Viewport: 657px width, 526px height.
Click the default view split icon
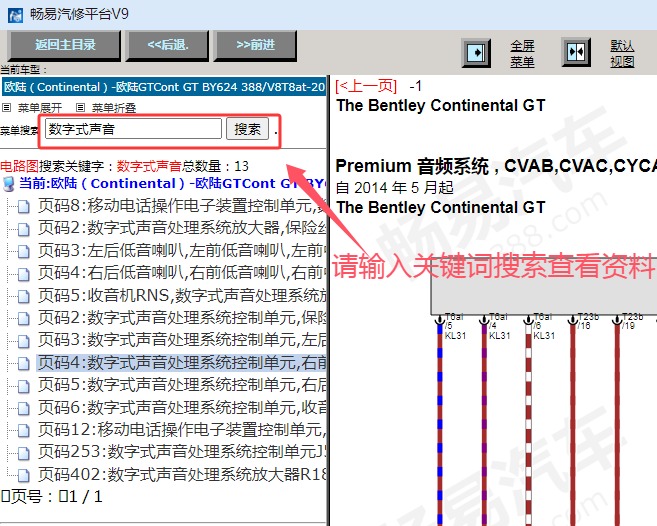tap(576, 52)
